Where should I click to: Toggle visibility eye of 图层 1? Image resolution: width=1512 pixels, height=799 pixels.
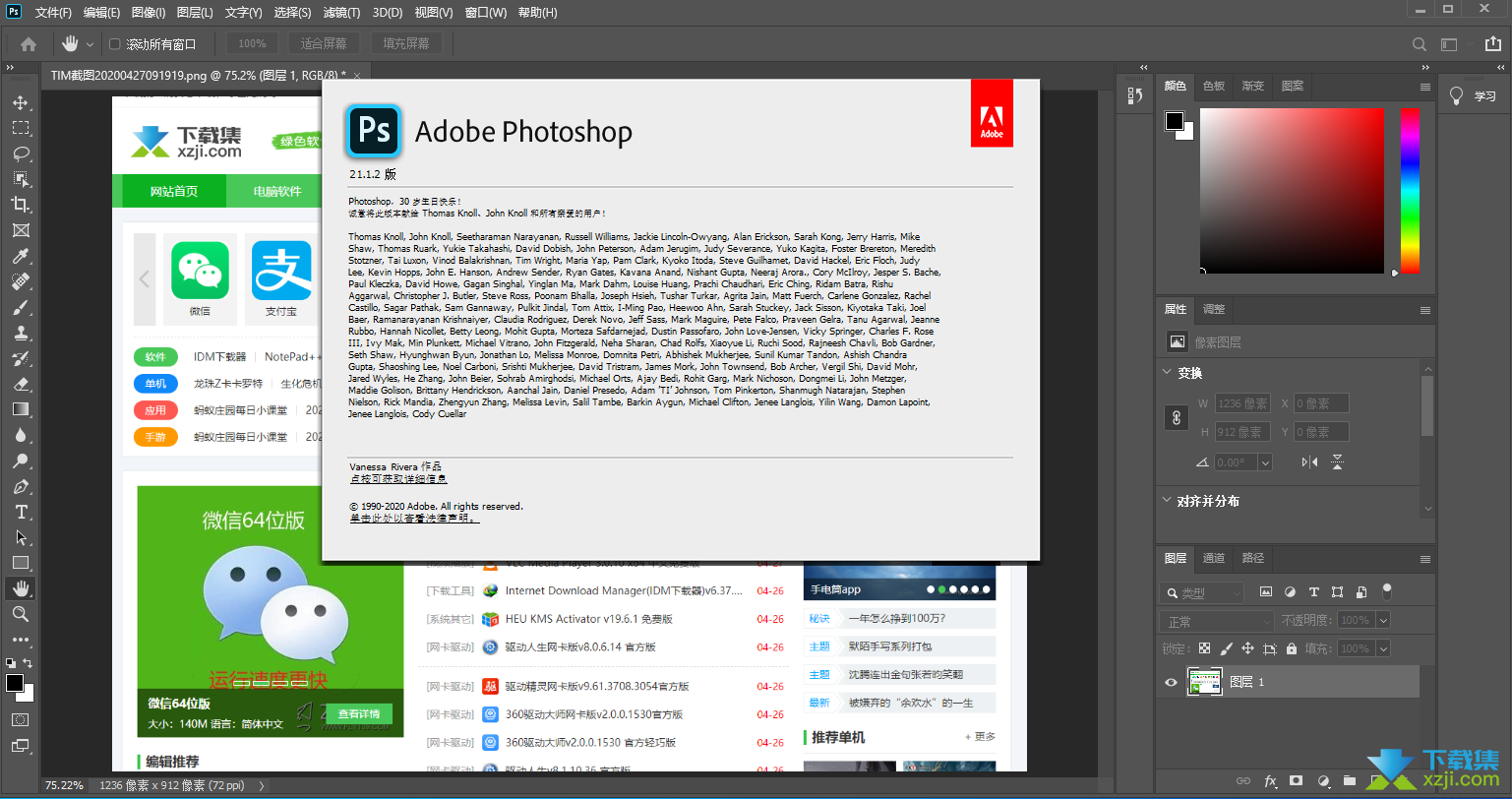point(1171,682)
